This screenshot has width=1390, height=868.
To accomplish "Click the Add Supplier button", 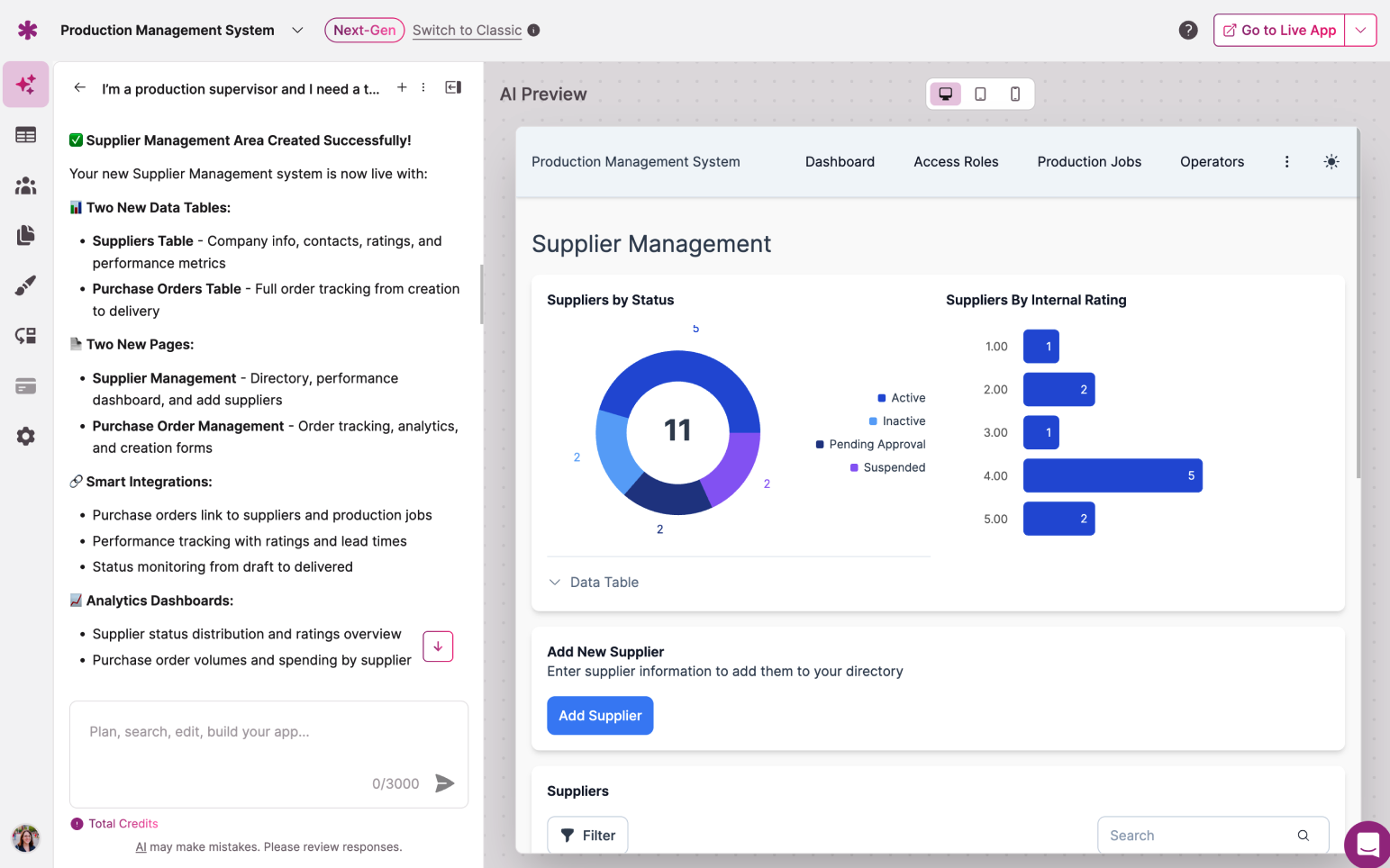I will [600, 715].
